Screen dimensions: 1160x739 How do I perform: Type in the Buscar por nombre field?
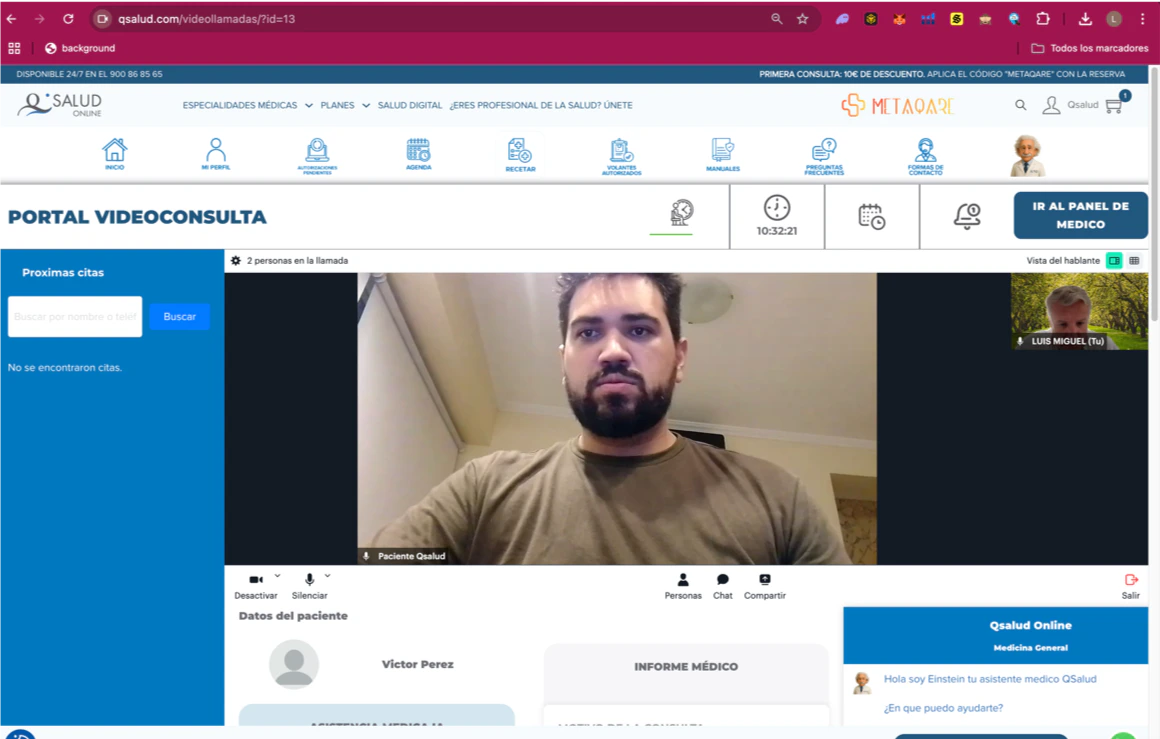pos(74,316)
